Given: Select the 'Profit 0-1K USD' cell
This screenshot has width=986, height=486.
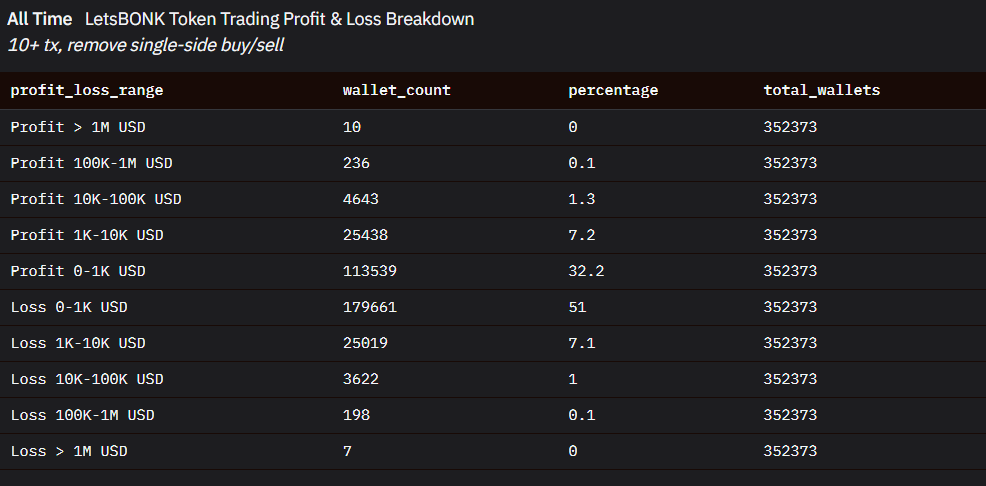Looking at the screenshot, I should pos(78,271).
